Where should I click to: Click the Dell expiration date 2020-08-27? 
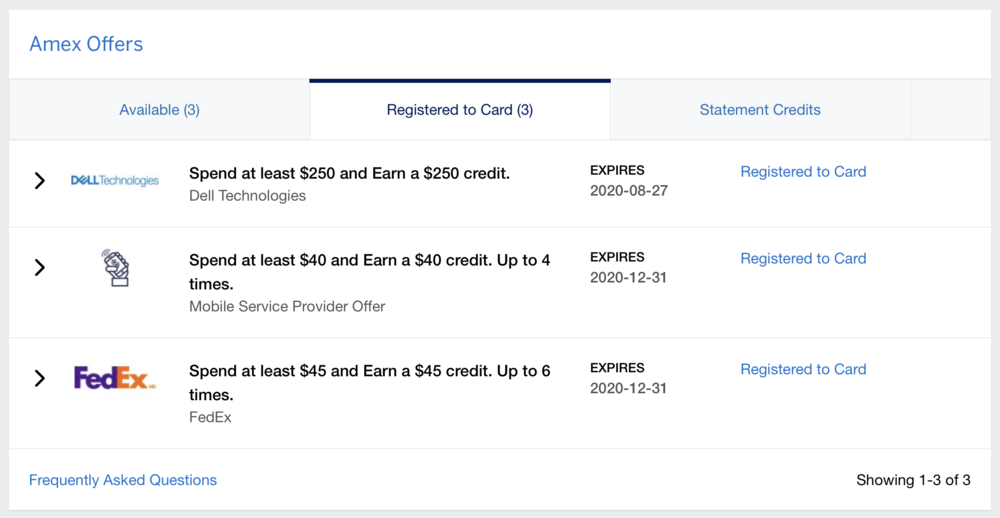(628, 191)
